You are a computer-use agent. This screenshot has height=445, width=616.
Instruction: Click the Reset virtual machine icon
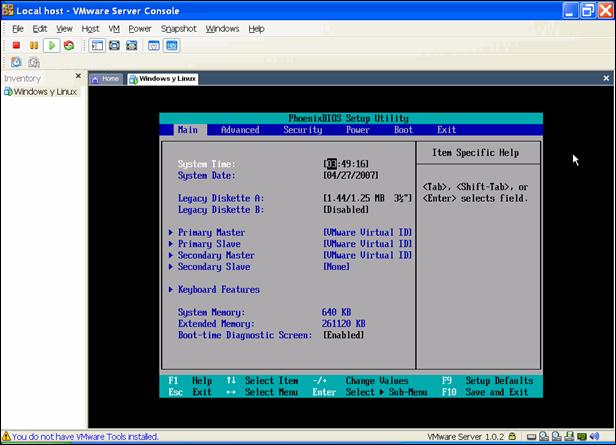[69, 46]
